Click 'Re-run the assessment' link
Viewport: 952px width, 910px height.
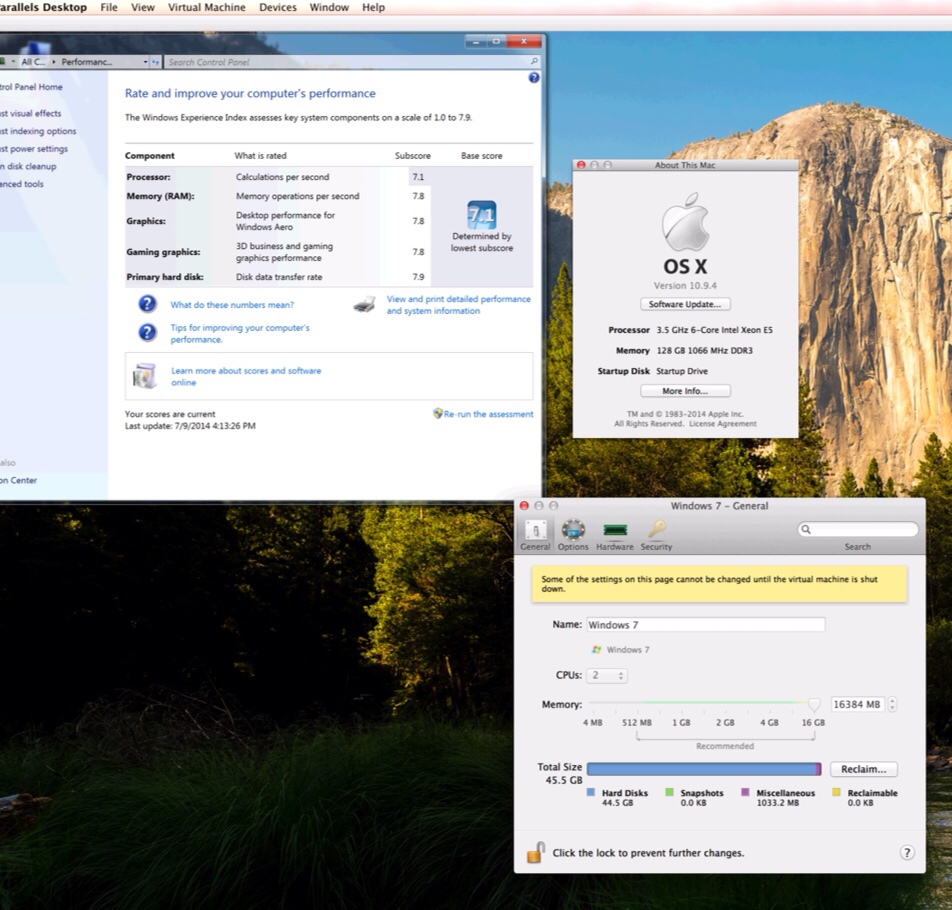coord(488,414)
